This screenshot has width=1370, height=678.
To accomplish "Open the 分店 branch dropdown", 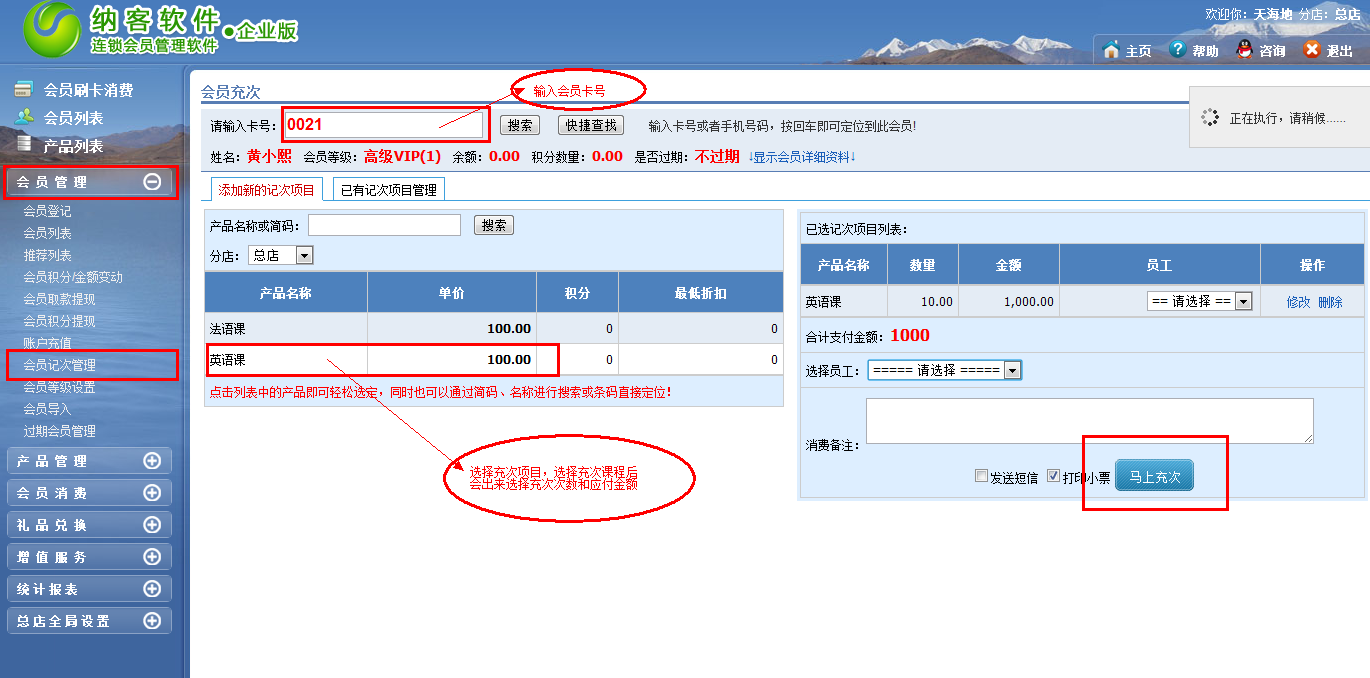I will [x=304, y=256].
